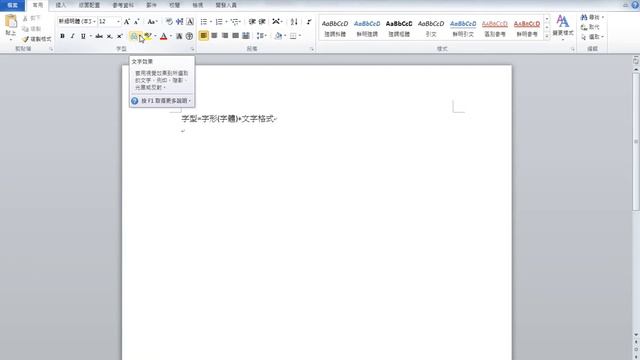Click the Numbering list icon
This screenshot has width=640, height=360.
pos(219,22)
